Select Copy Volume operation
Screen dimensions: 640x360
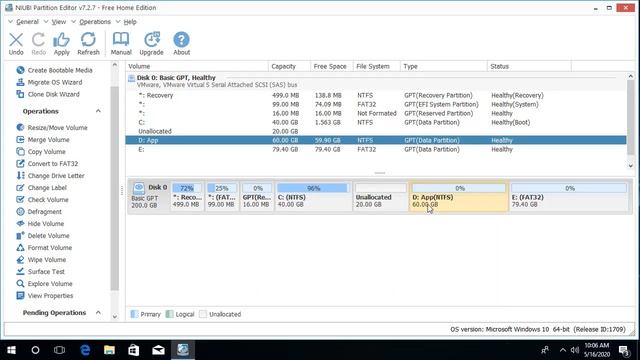click(41, 151)
